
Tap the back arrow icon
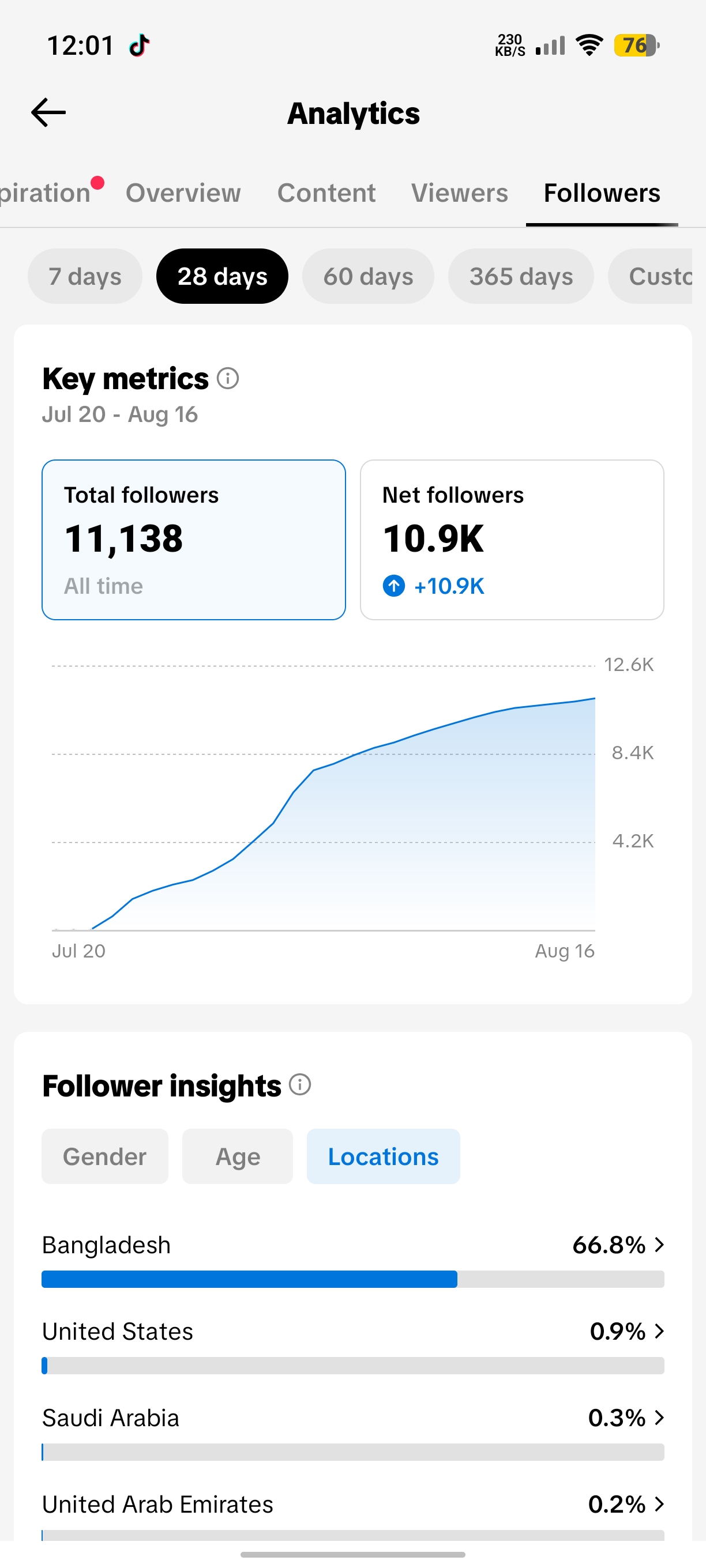coord(48,112)
